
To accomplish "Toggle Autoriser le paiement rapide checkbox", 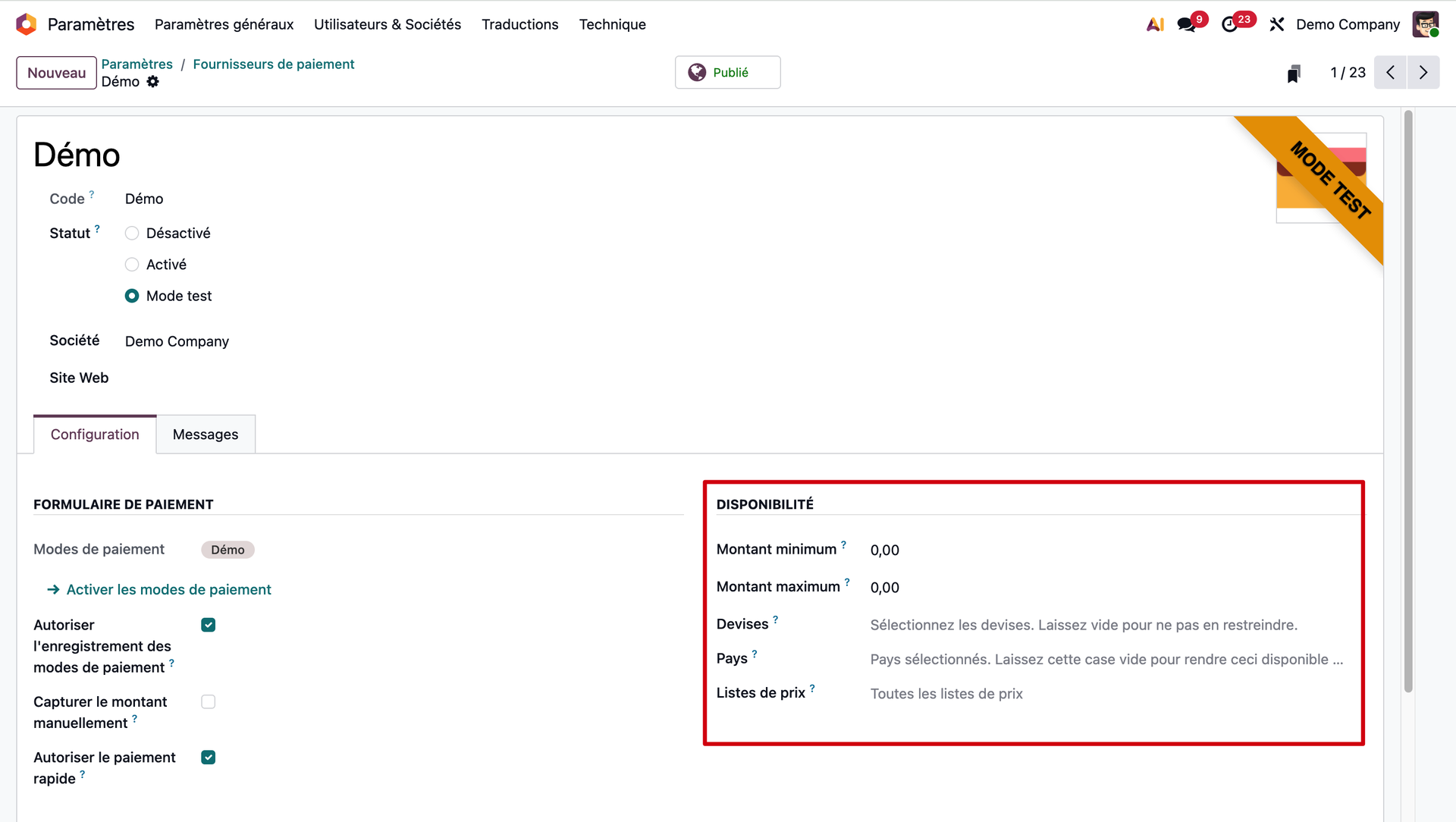I will [209, 757].
